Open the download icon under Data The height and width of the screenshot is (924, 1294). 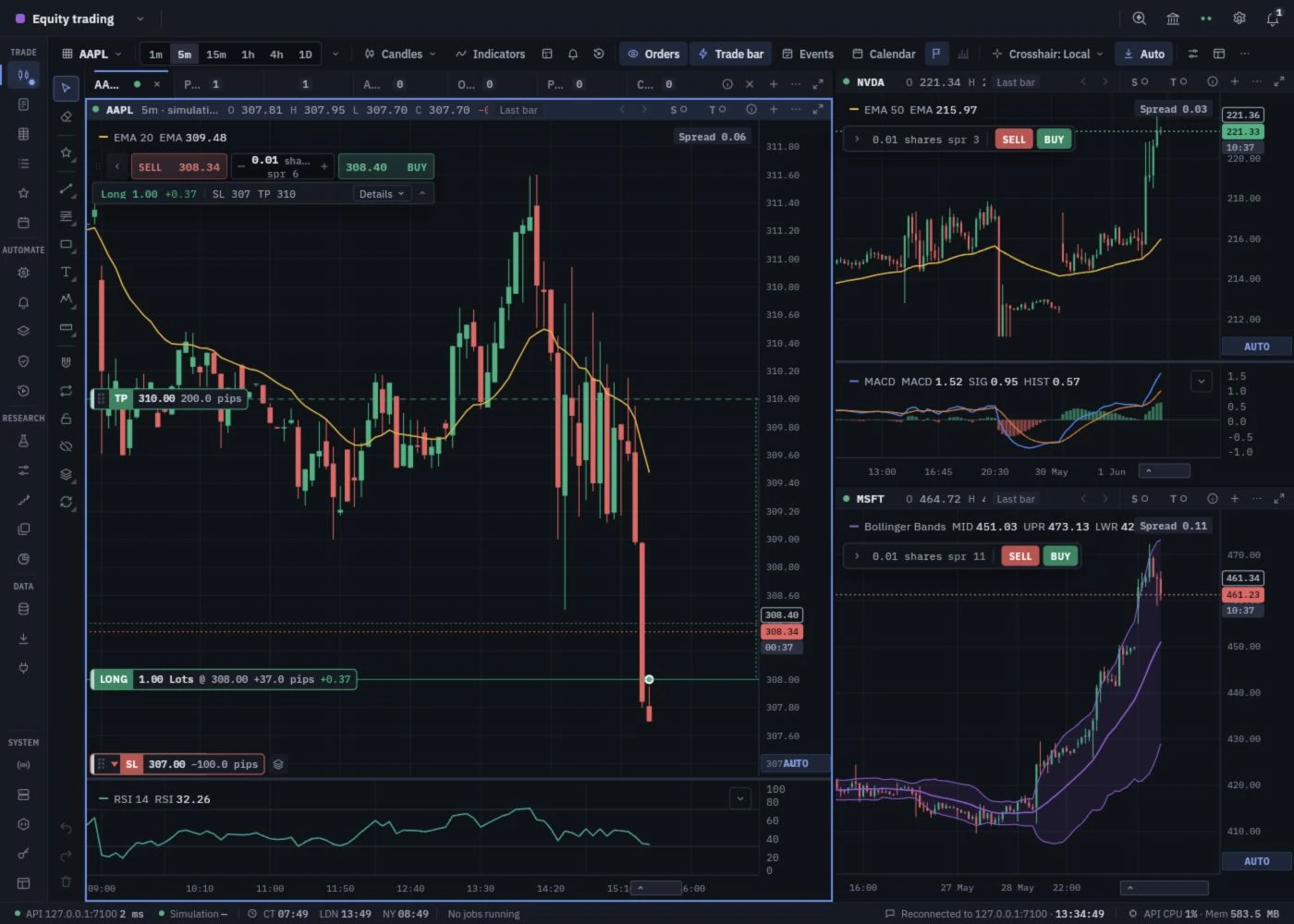pos(23,638)
